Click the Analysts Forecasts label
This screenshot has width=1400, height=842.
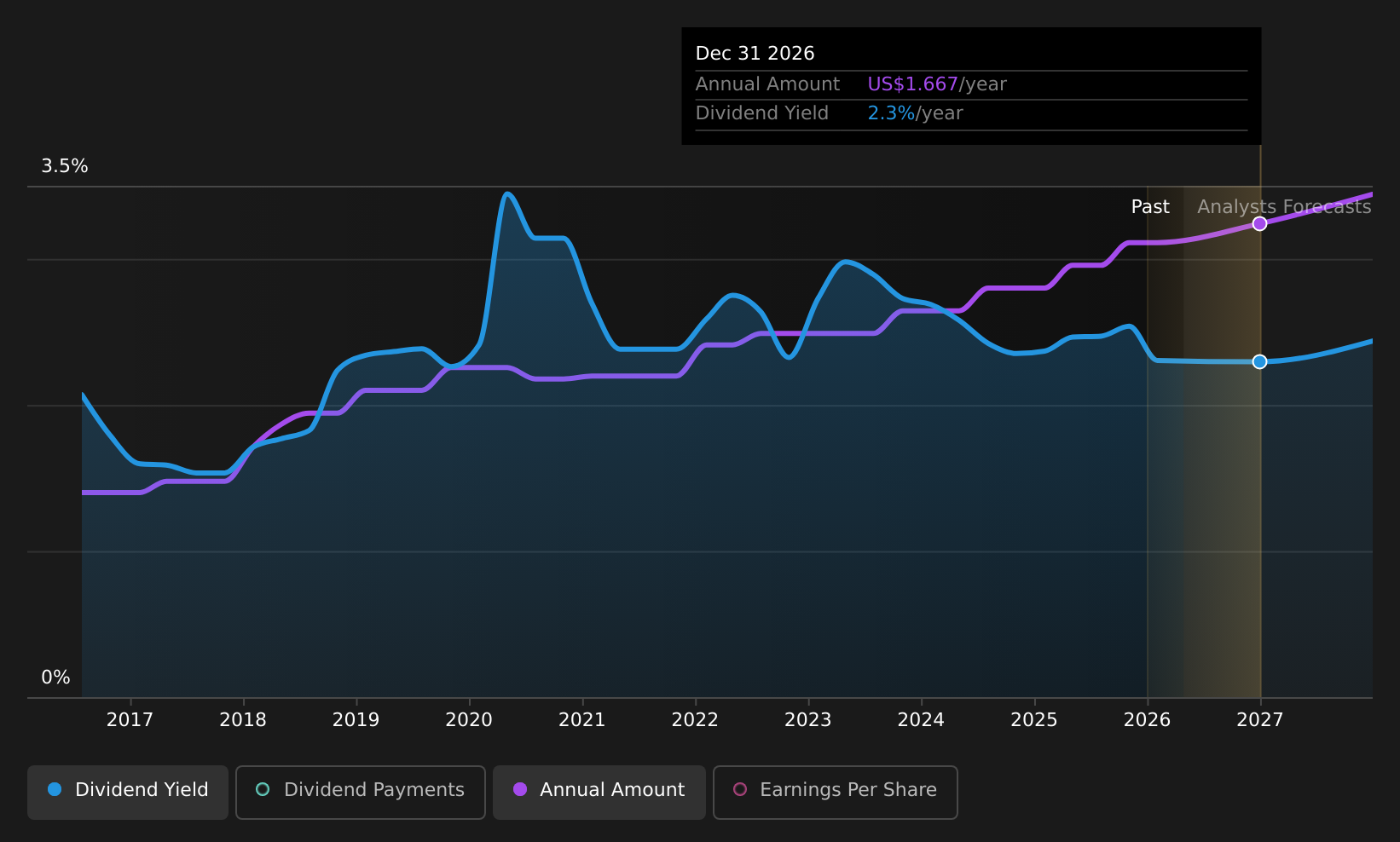tap(1284, 207)
